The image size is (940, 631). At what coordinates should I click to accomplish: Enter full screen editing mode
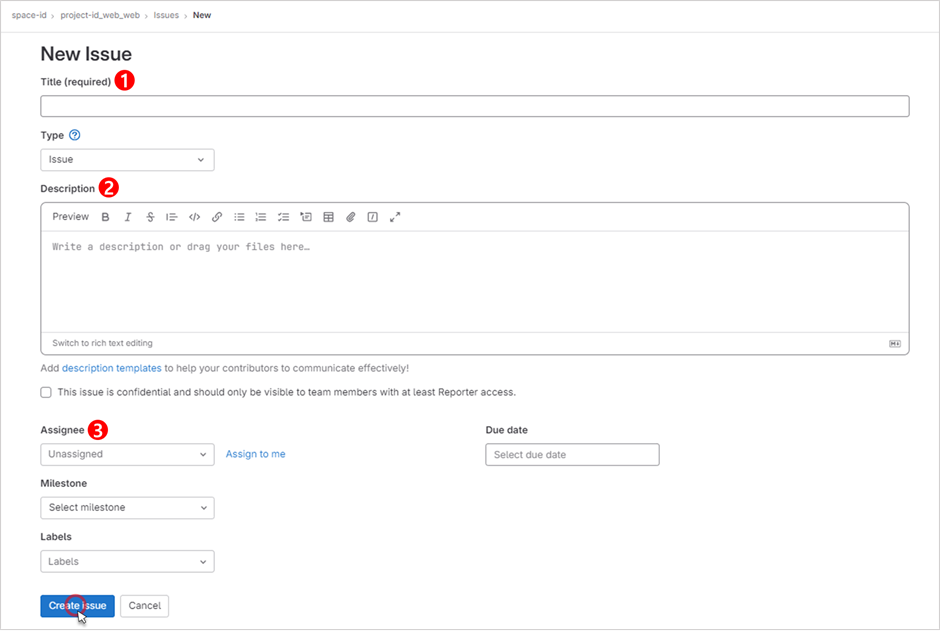(x=394, y=217)
